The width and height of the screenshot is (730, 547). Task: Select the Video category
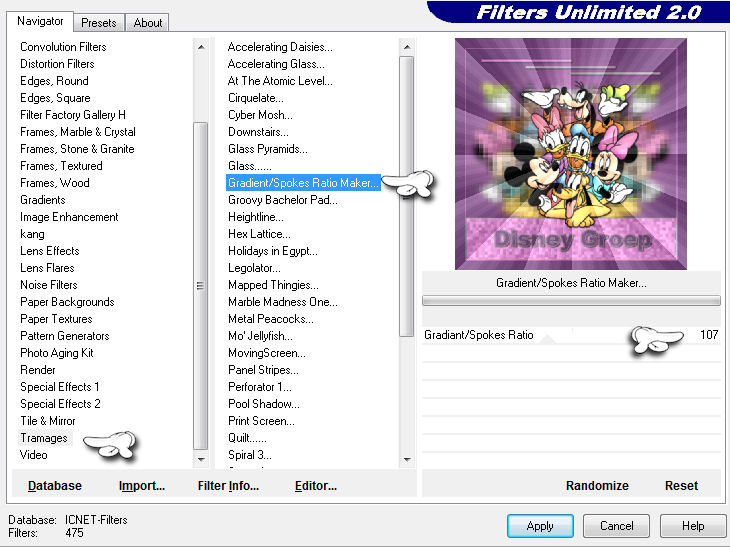(34, 455)
